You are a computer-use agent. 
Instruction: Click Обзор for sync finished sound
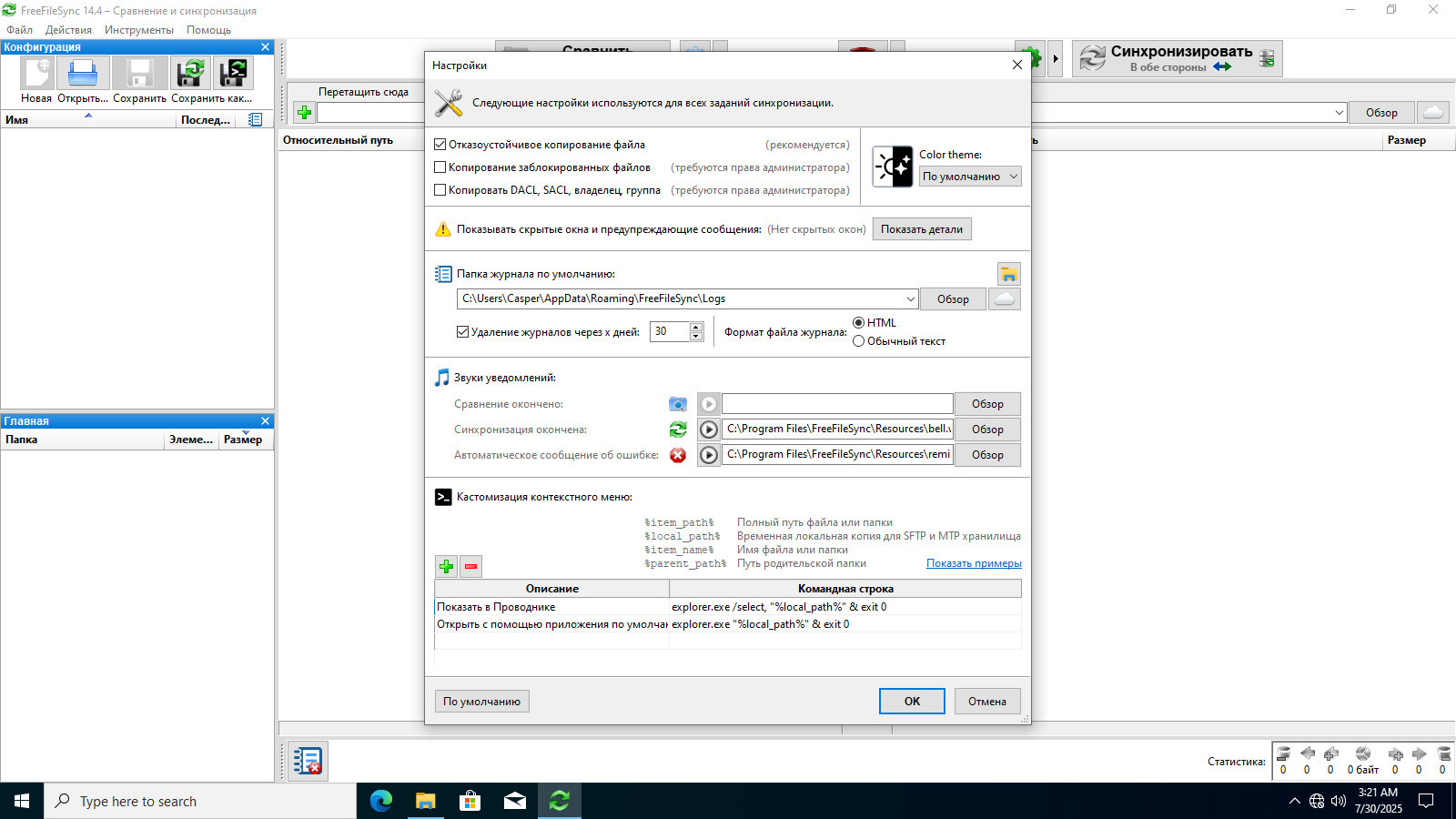point(987,430)
